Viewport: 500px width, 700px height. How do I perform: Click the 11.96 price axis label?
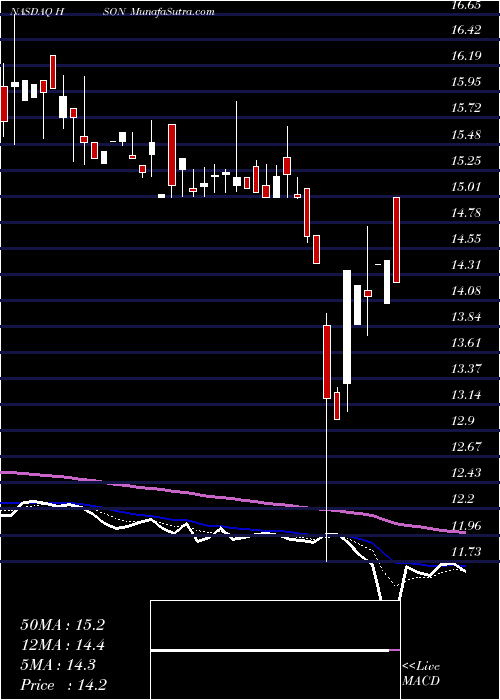coord(467,525)
